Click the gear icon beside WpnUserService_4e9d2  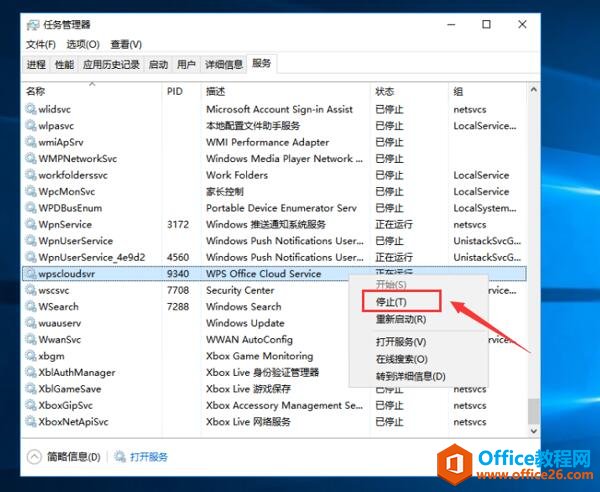(x=31, y=257)
